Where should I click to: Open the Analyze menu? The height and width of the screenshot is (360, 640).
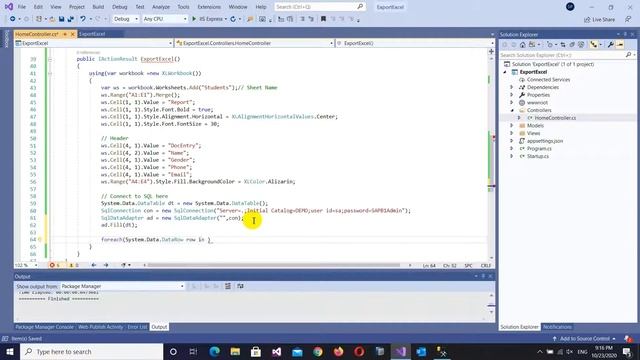click(x=161, y=7)
